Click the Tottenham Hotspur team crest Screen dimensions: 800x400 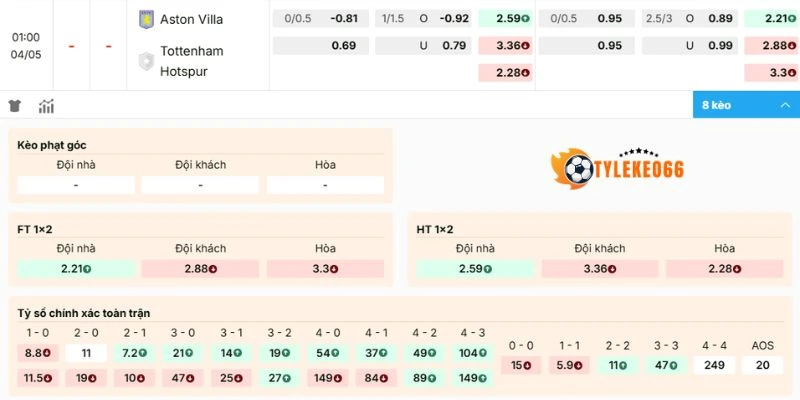[x=145, y=61]
